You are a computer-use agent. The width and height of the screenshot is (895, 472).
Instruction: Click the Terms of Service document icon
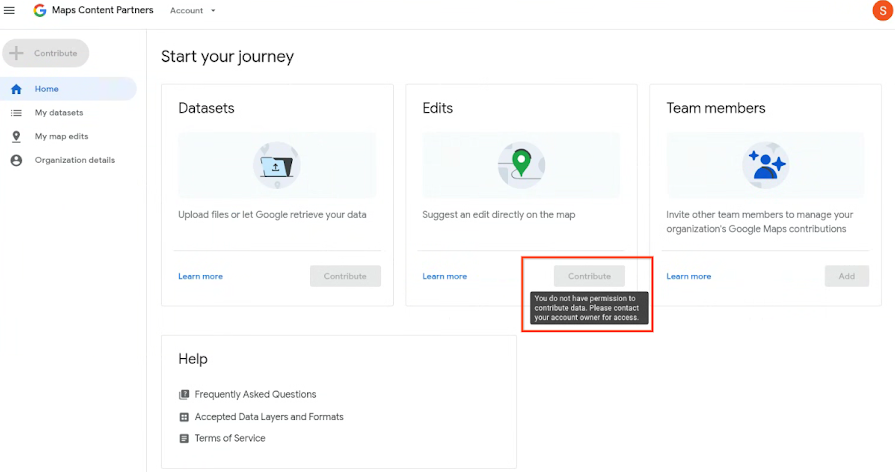click(x=184, y=438)
